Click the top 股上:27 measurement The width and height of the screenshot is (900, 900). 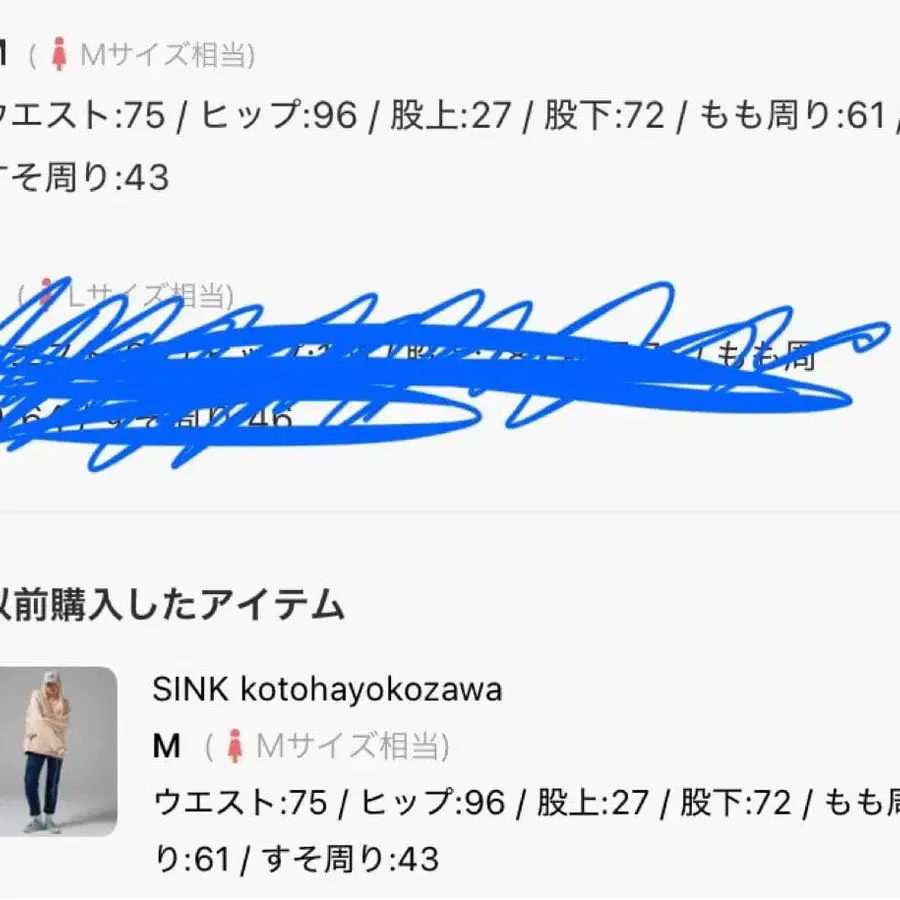click(451, 115)
